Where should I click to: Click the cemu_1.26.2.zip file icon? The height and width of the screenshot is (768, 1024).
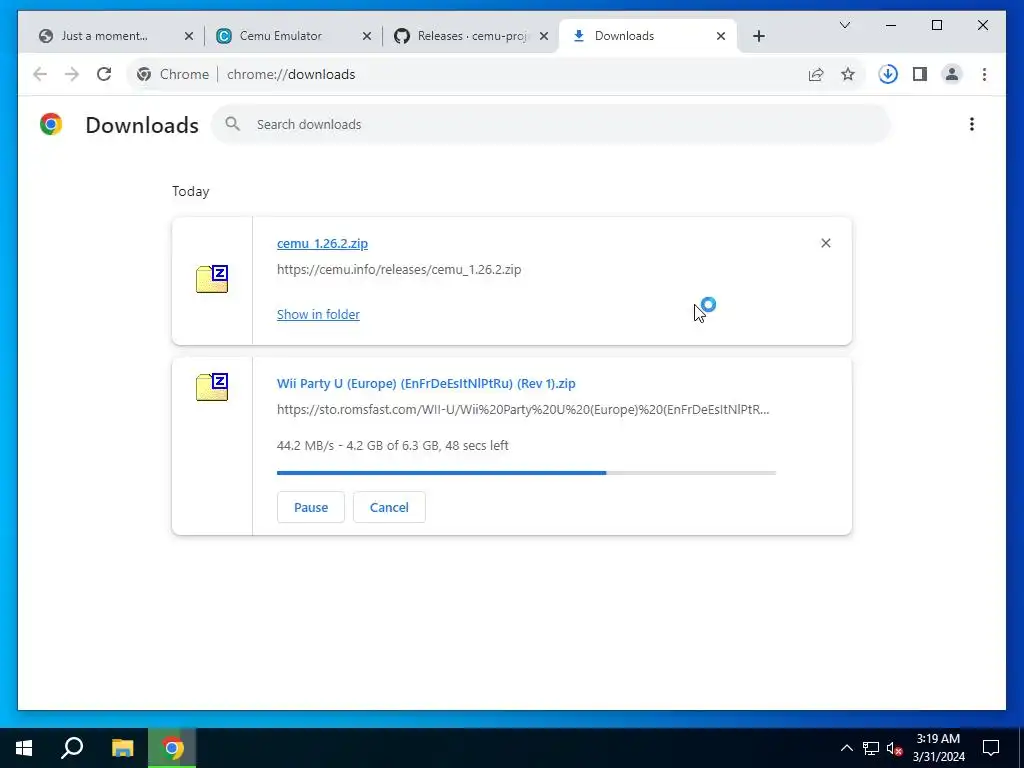pos(212,280)
